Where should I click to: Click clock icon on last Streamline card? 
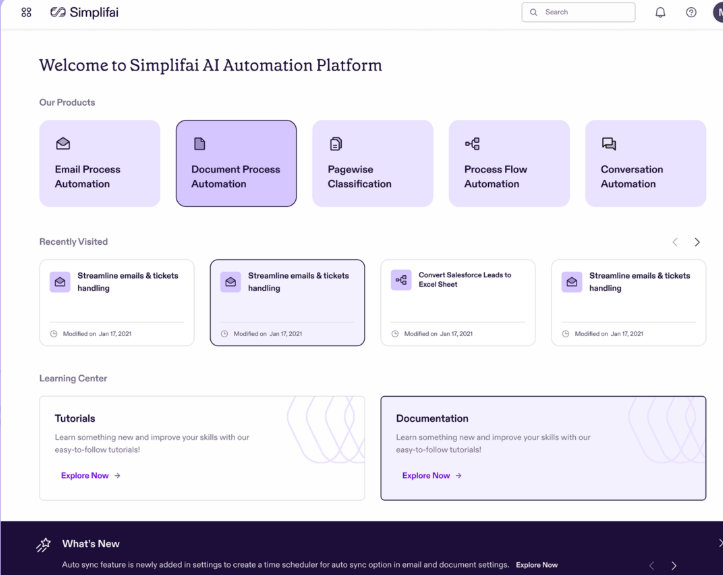tap(565, 333)
